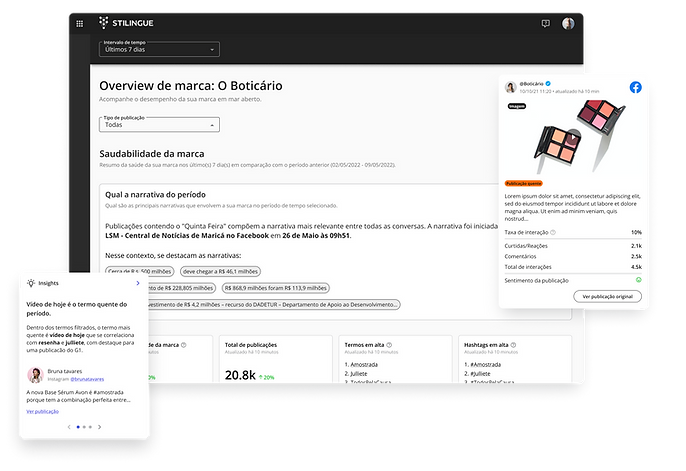Click 'Curtidas/Reações' row on post card
686x471 pixels.
pyautogui.click(x=573, y=246)
